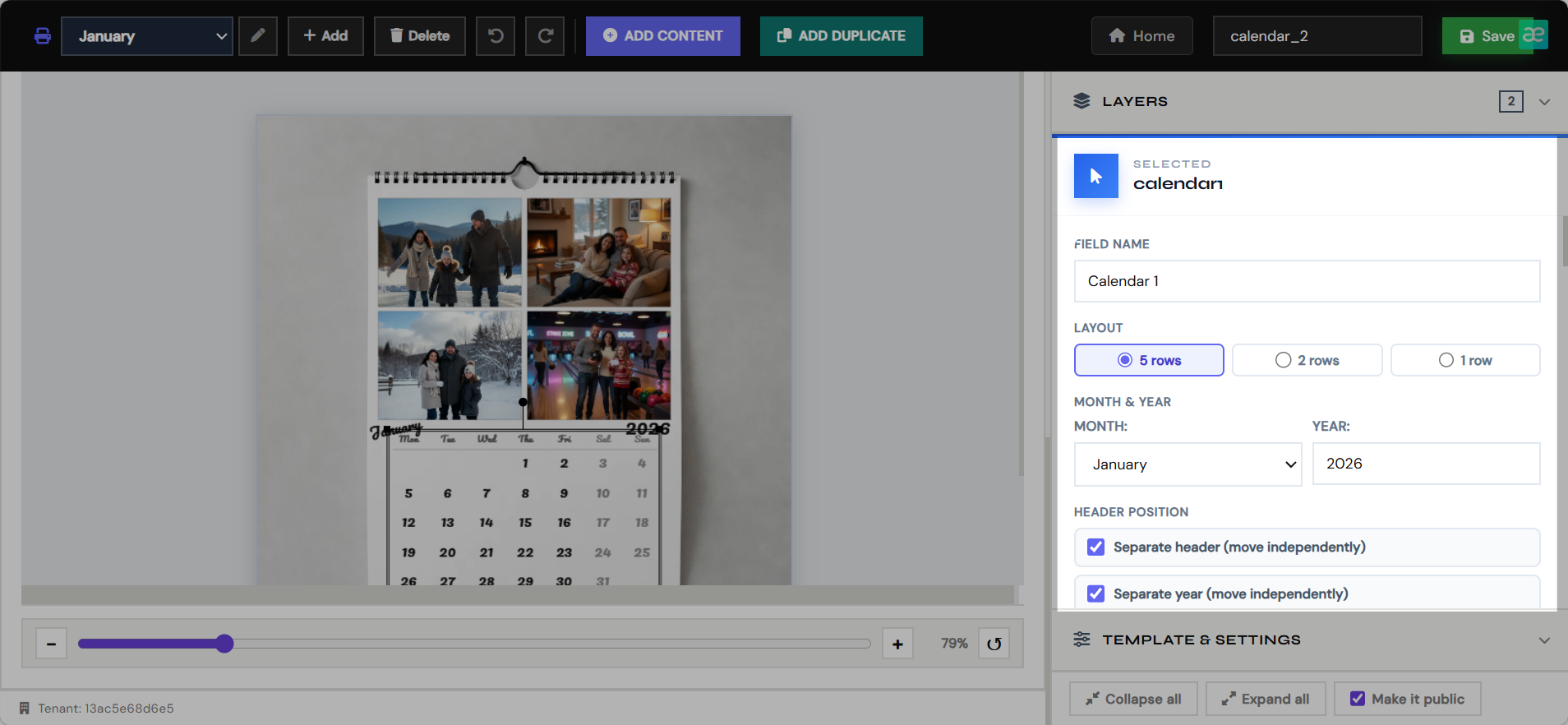Click the Add page button
The width and height of the screenshot is (1568, 725).
point(325,36)
